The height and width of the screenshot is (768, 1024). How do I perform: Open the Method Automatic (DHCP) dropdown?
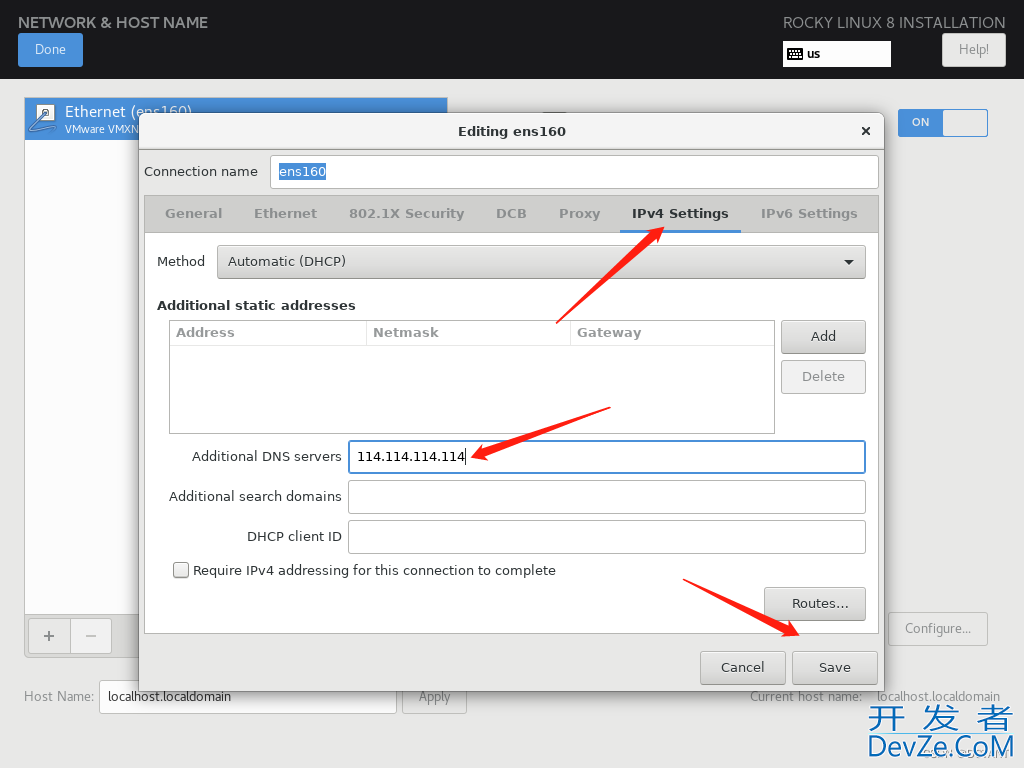point(541,262)
